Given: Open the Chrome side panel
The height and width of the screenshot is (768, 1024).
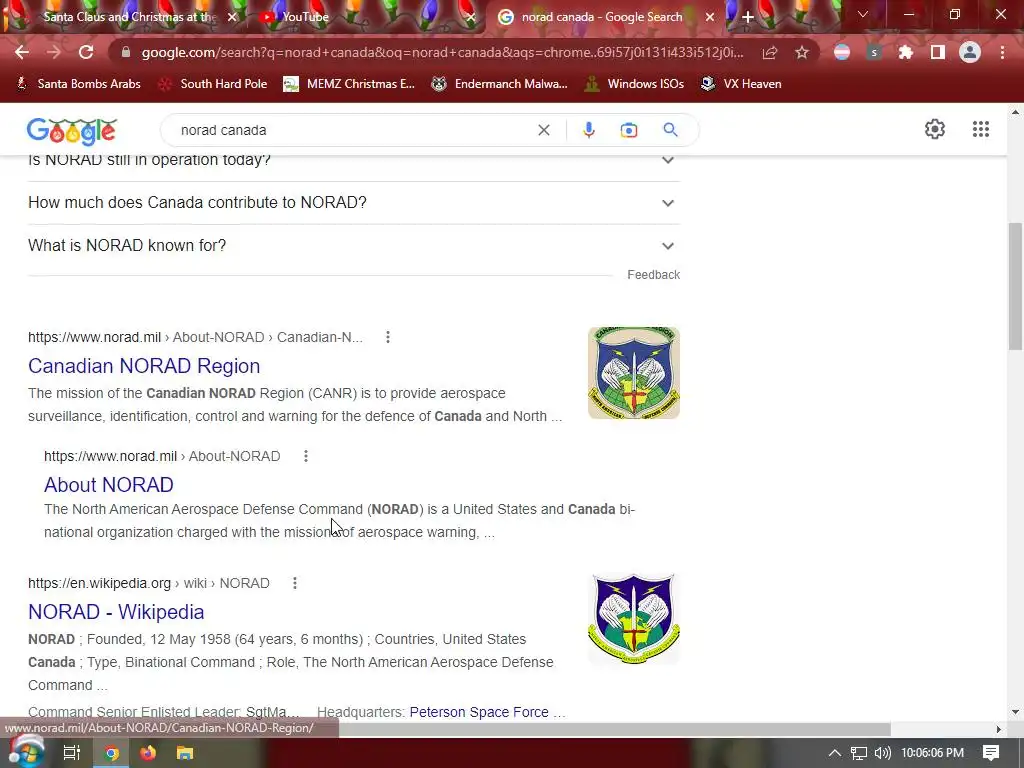Looking at the screenshot, I should (938, 52).
